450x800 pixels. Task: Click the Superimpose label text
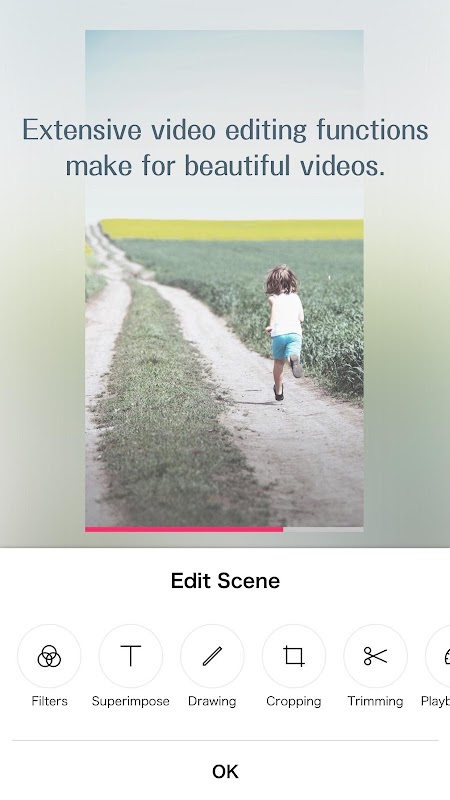[131, 702]
